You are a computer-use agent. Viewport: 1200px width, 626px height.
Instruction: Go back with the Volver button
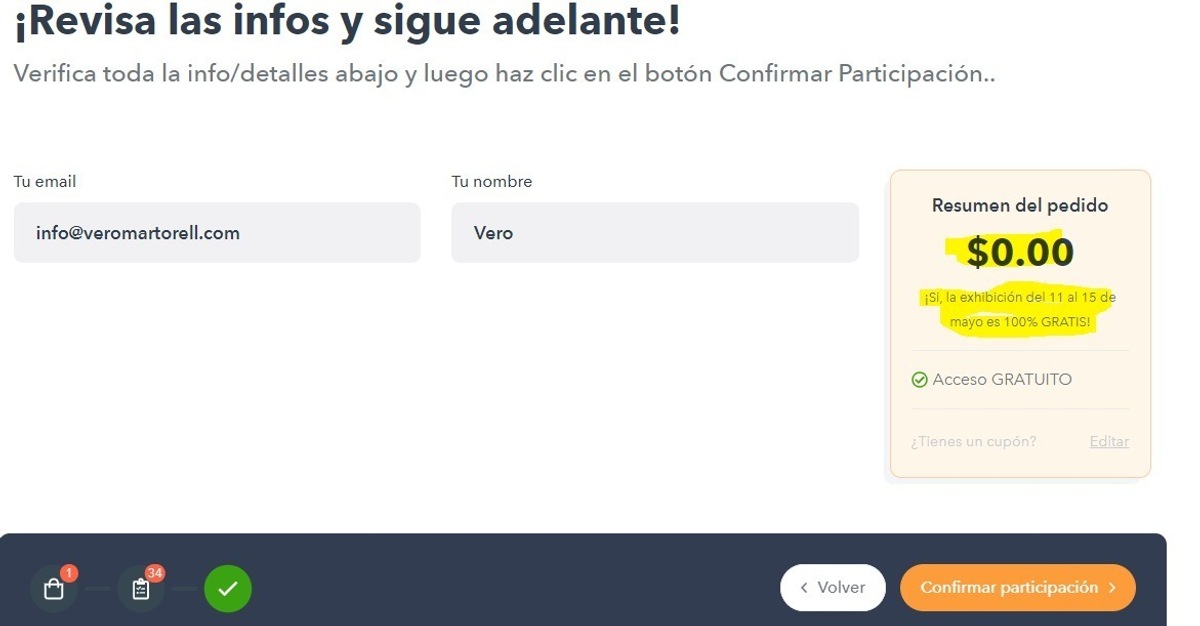tap(833, 588)
